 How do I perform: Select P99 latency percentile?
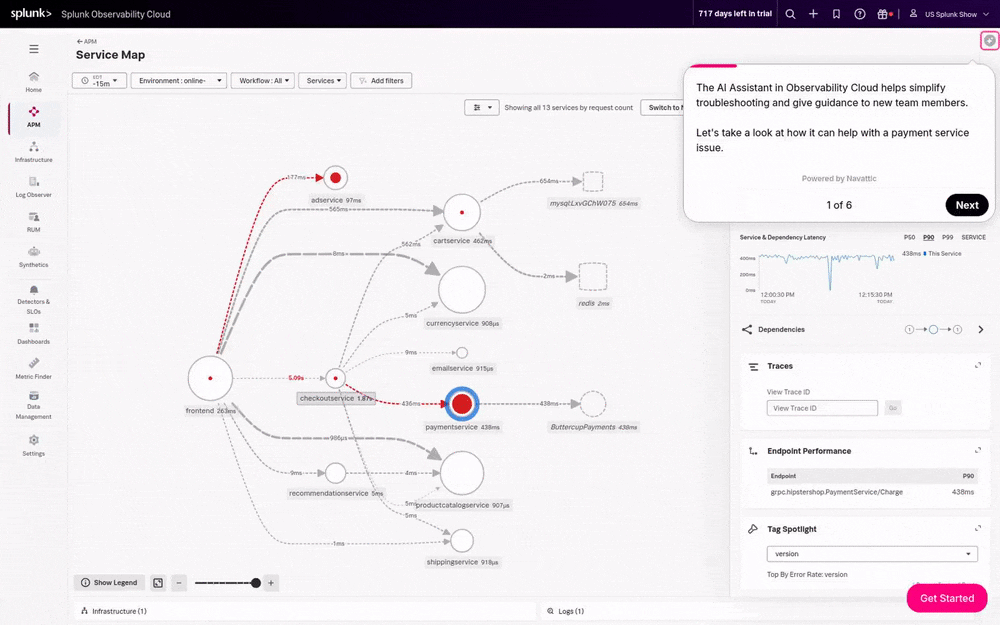click(948, 237)
